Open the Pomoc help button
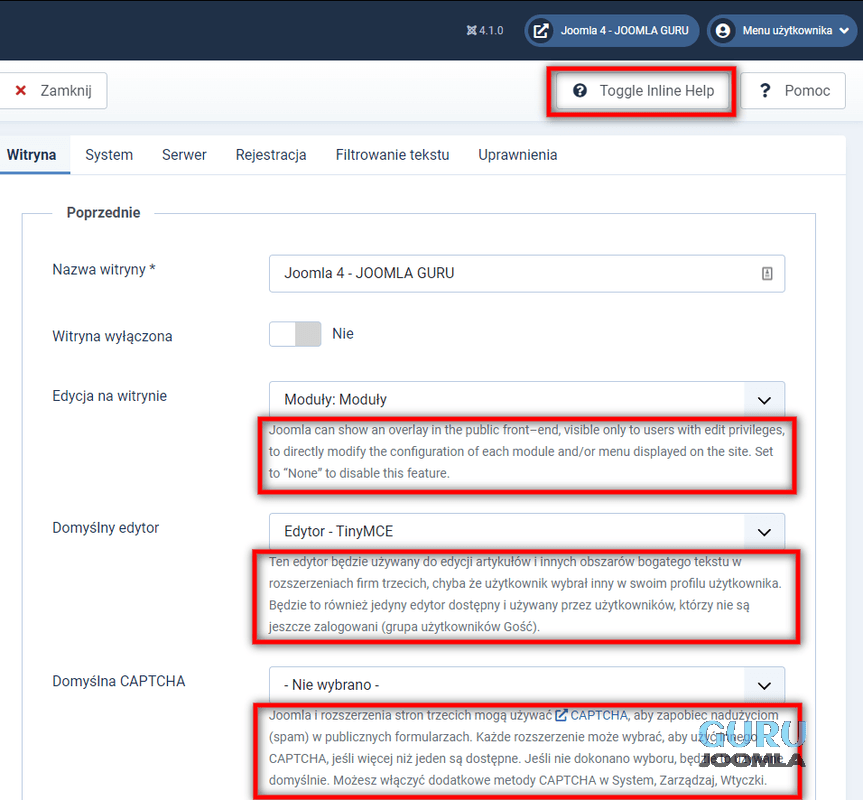 793,91
